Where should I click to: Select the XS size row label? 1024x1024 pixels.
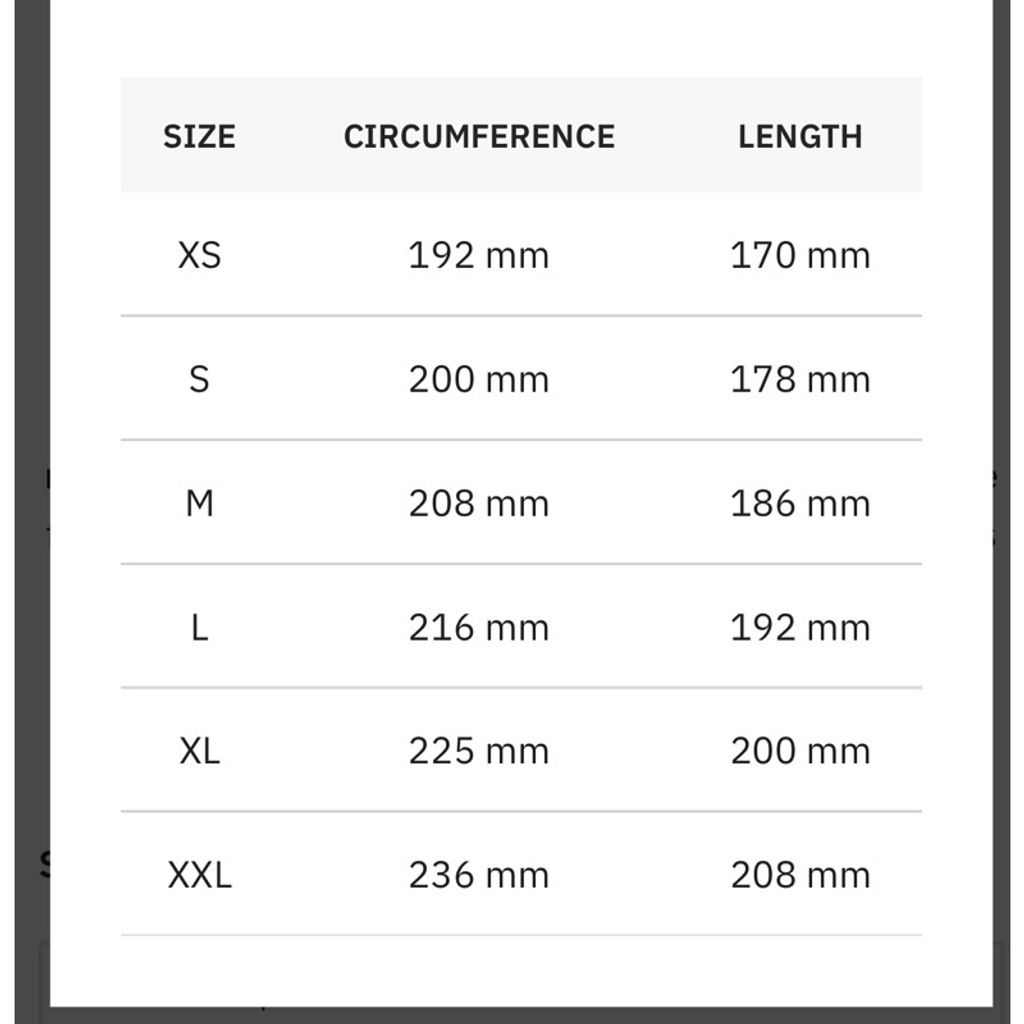[199, 255]
